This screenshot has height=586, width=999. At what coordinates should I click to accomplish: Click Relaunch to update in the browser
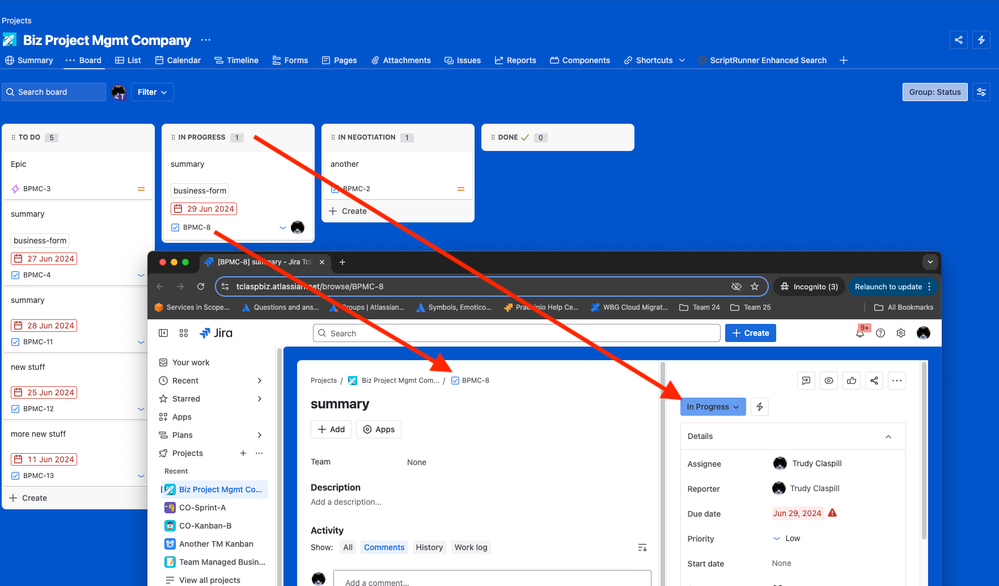[x=892, y=287]
